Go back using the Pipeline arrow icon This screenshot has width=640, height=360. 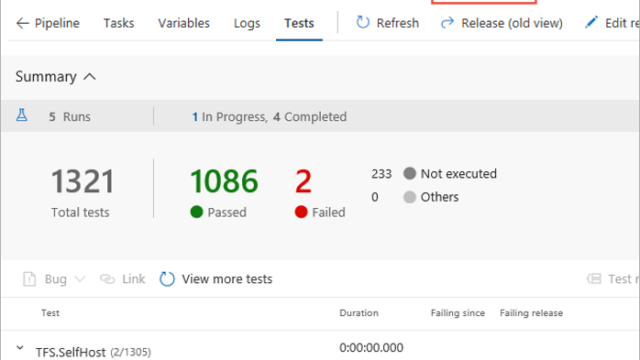22,23
